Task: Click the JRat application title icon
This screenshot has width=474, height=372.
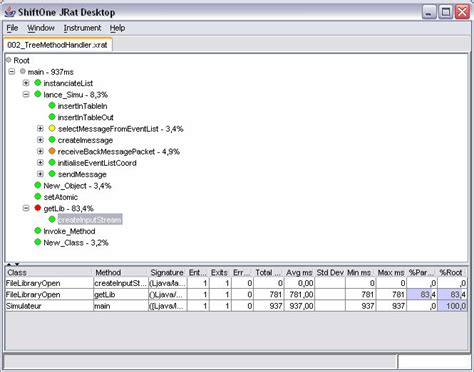Action: pos(10,12)
